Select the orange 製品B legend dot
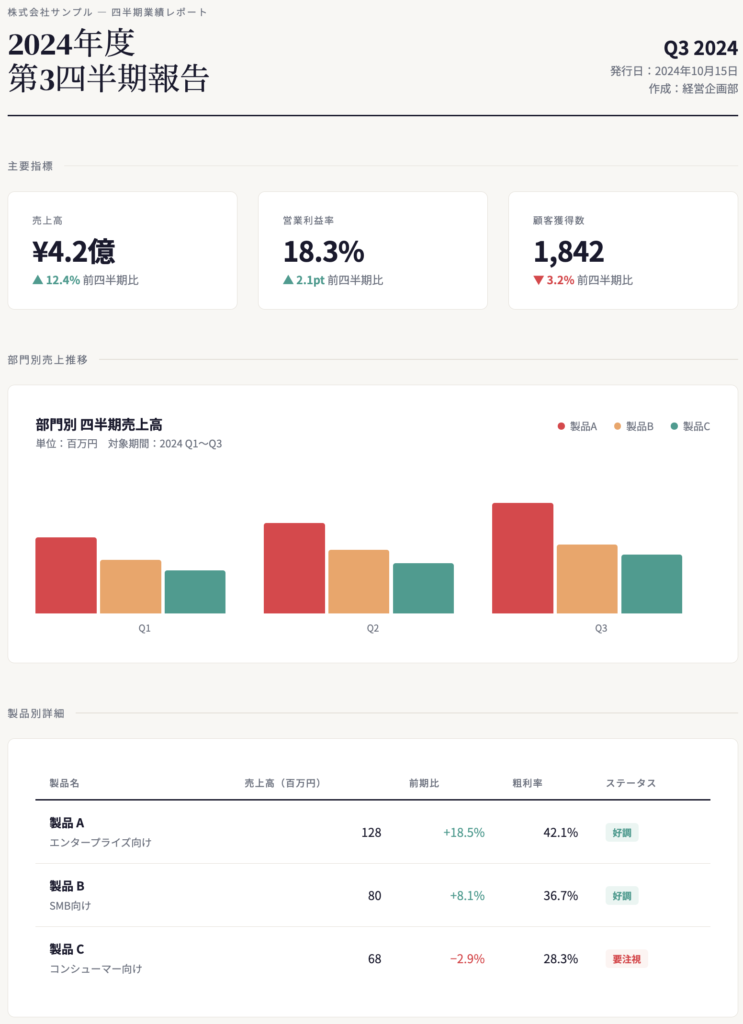Viewport: 743px width, 1024px height. (617, 426)
